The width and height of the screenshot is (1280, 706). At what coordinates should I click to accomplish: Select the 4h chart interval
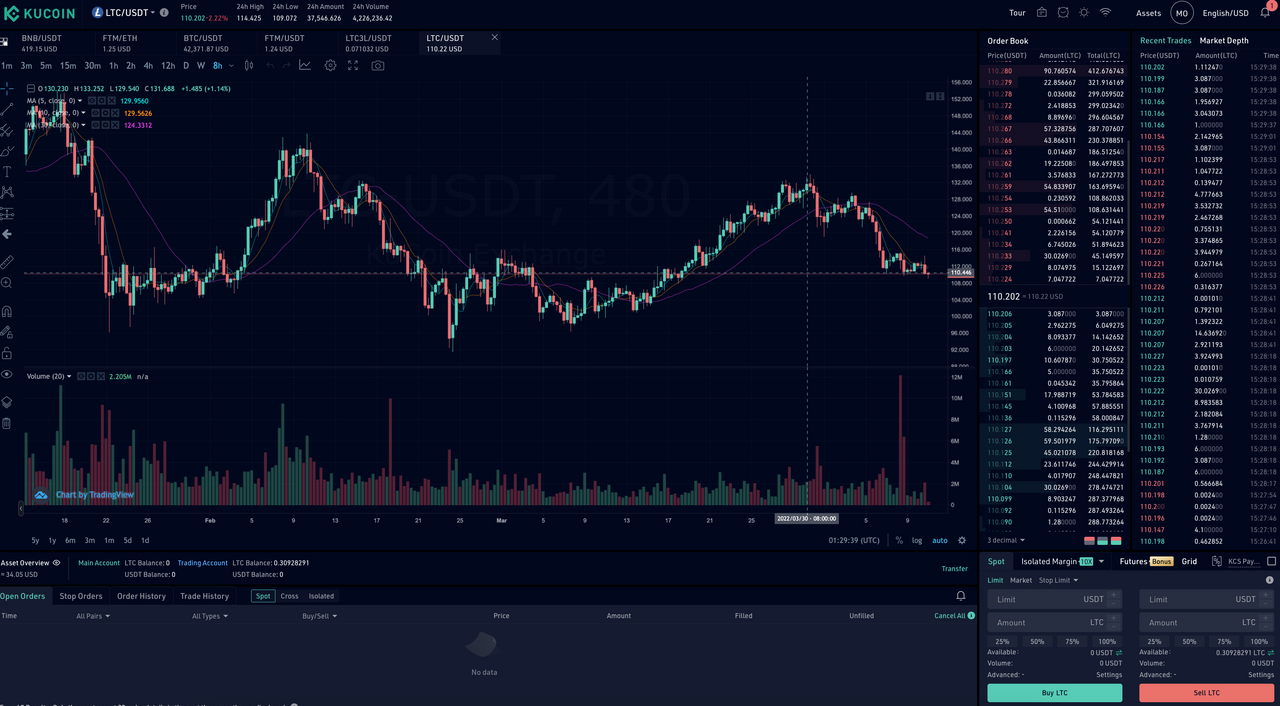pyautogui.click(x=148, y=65)
